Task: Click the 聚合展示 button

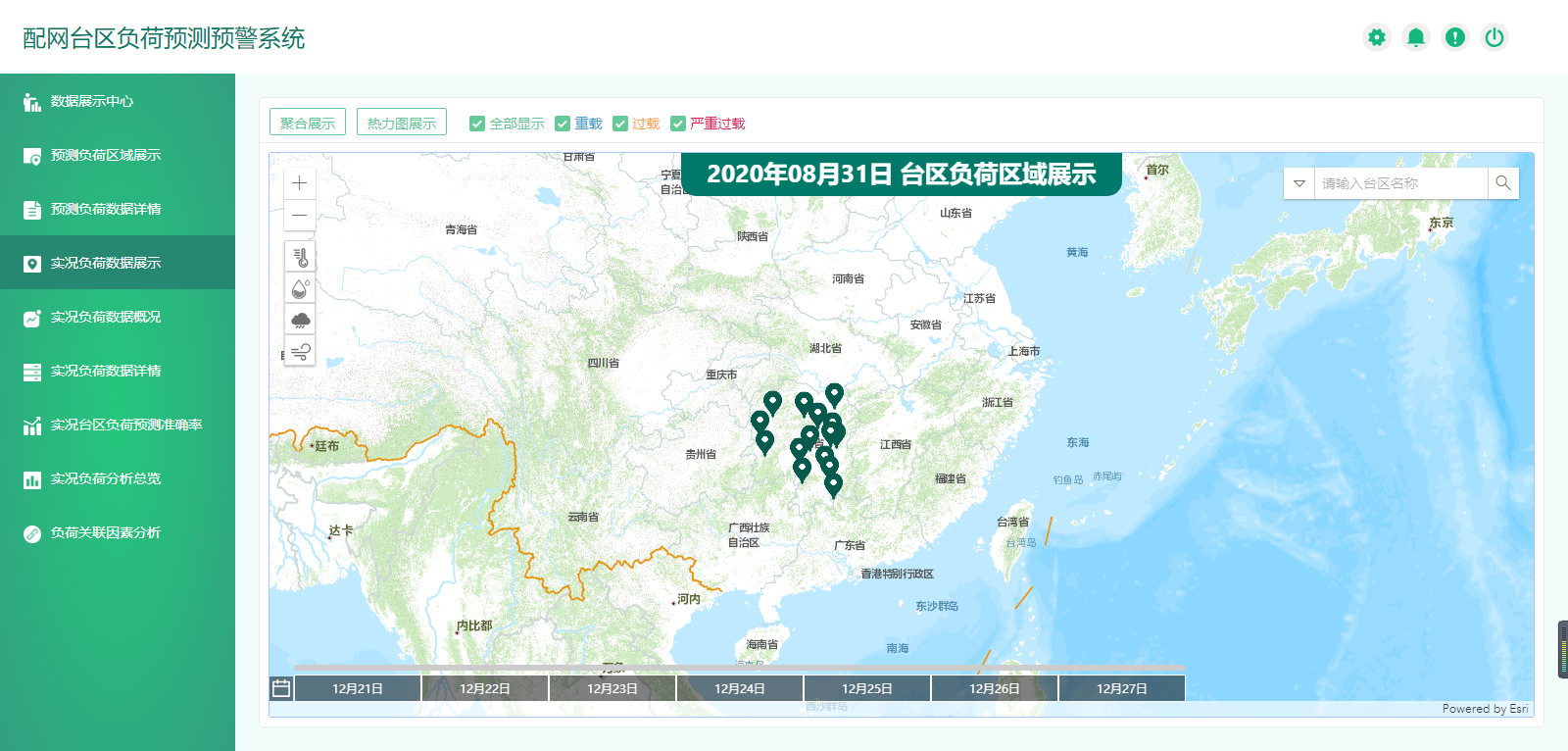Action: coord(308,123)
